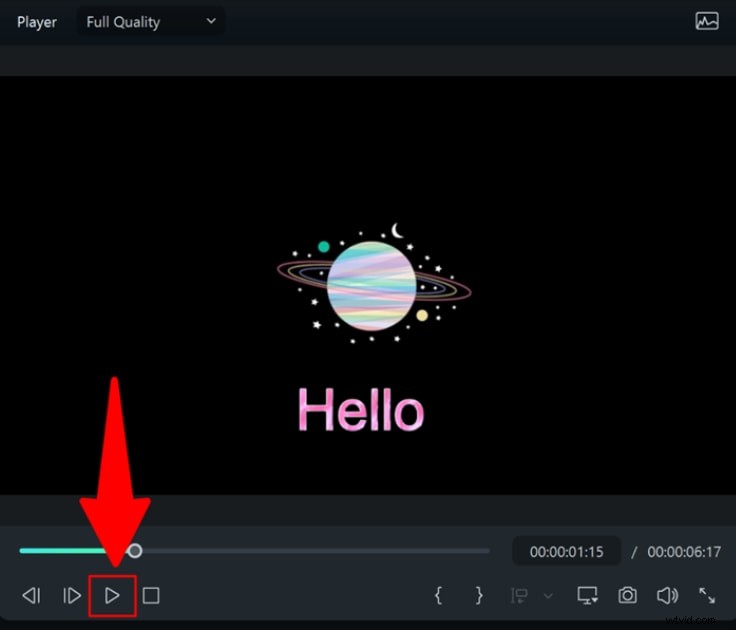
Task: Click the add-to-timeline marker icon
Action: pos(519,596)
